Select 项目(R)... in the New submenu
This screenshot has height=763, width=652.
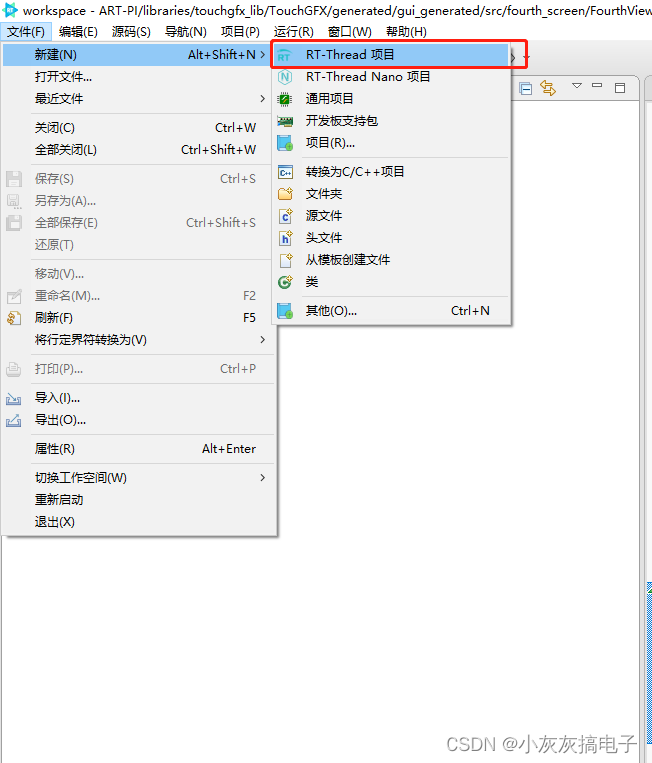tap(391, 143)
